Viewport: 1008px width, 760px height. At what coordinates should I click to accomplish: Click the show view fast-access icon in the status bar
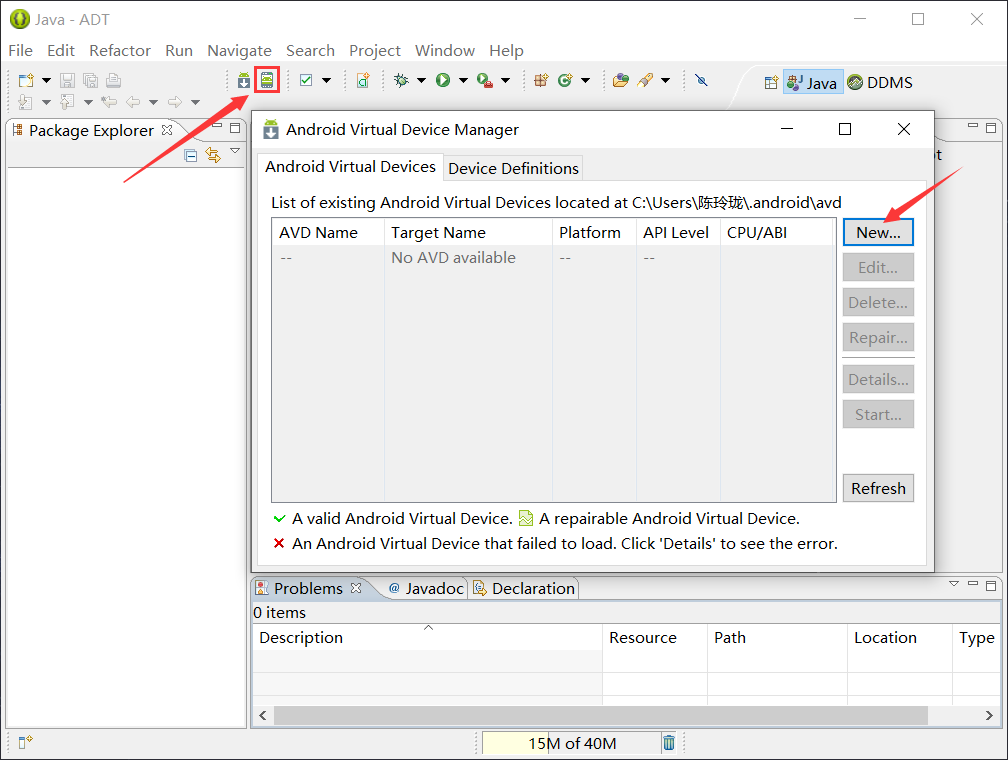tap(25, 743)
